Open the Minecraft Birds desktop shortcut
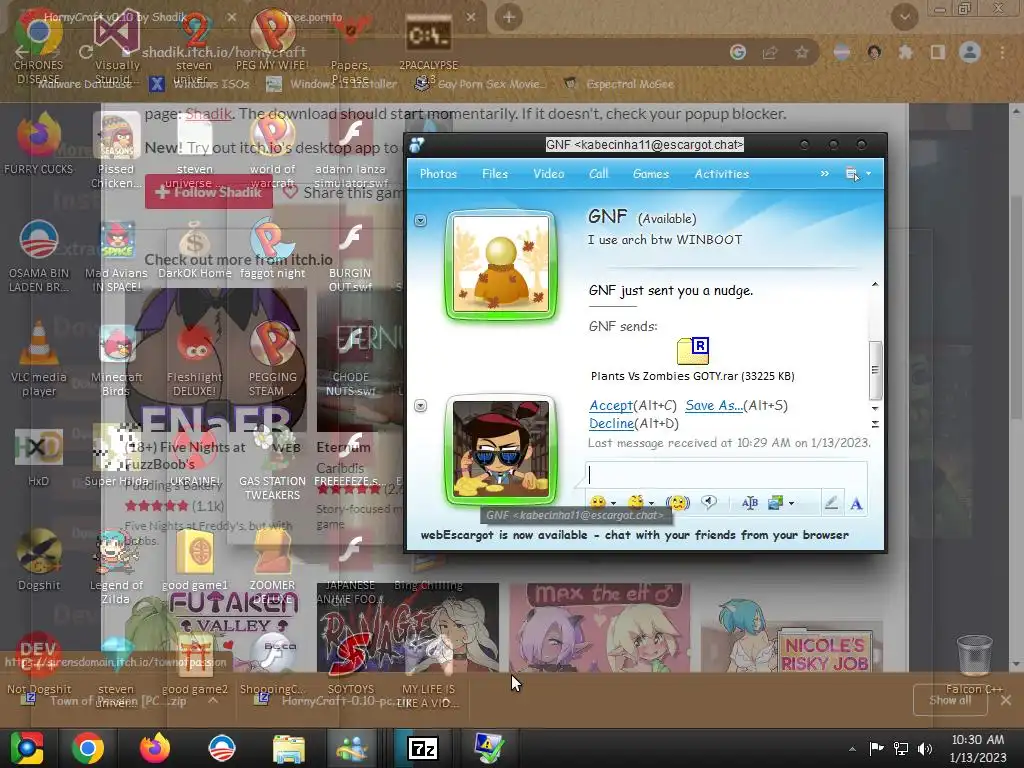 [116, 360]
